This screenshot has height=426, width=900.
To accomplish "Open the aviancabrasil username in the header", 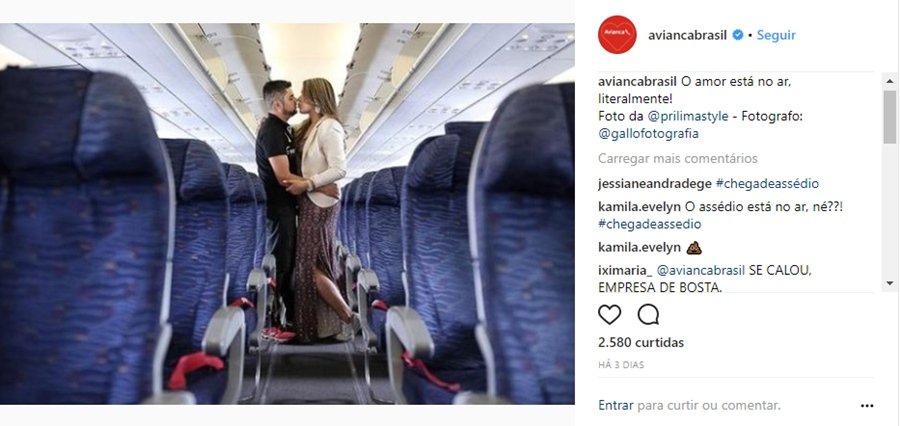I will (x=688, y=35).
